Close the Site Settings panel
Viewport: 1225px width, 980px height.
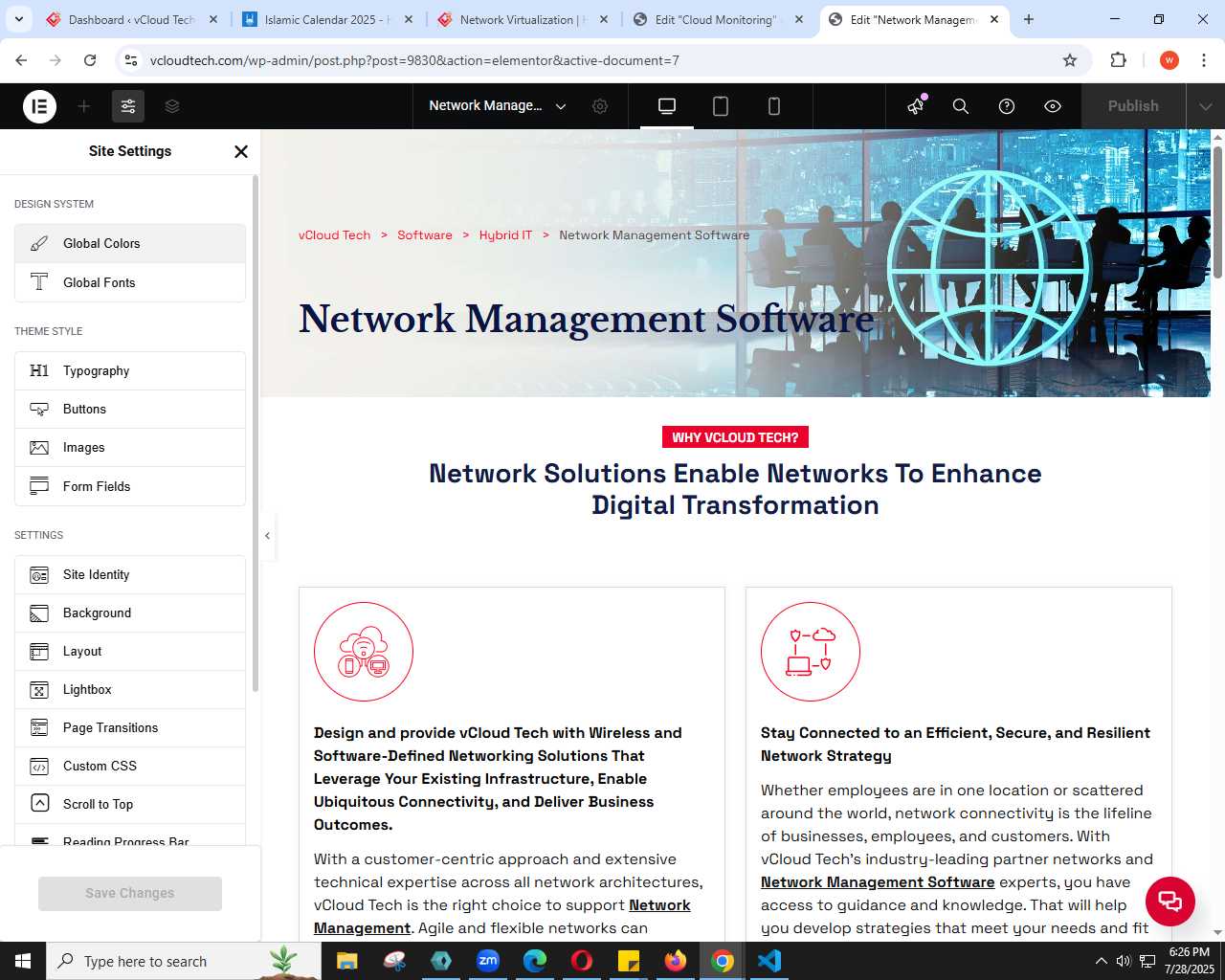tap(241, 151)
